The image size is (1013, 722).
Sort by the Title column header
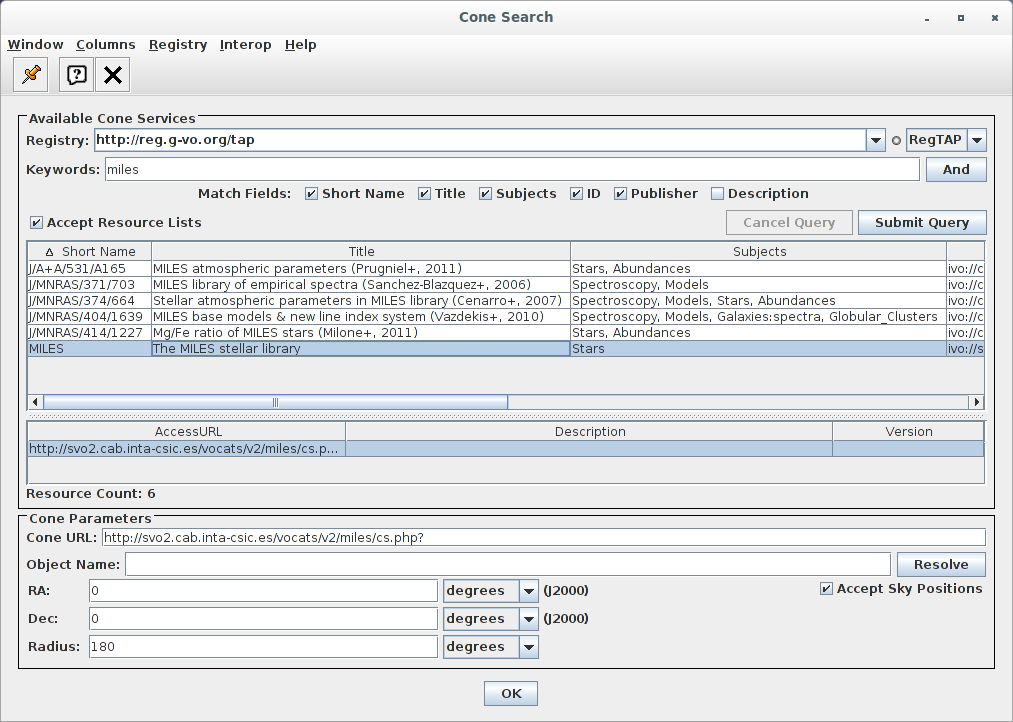point(361,251)
